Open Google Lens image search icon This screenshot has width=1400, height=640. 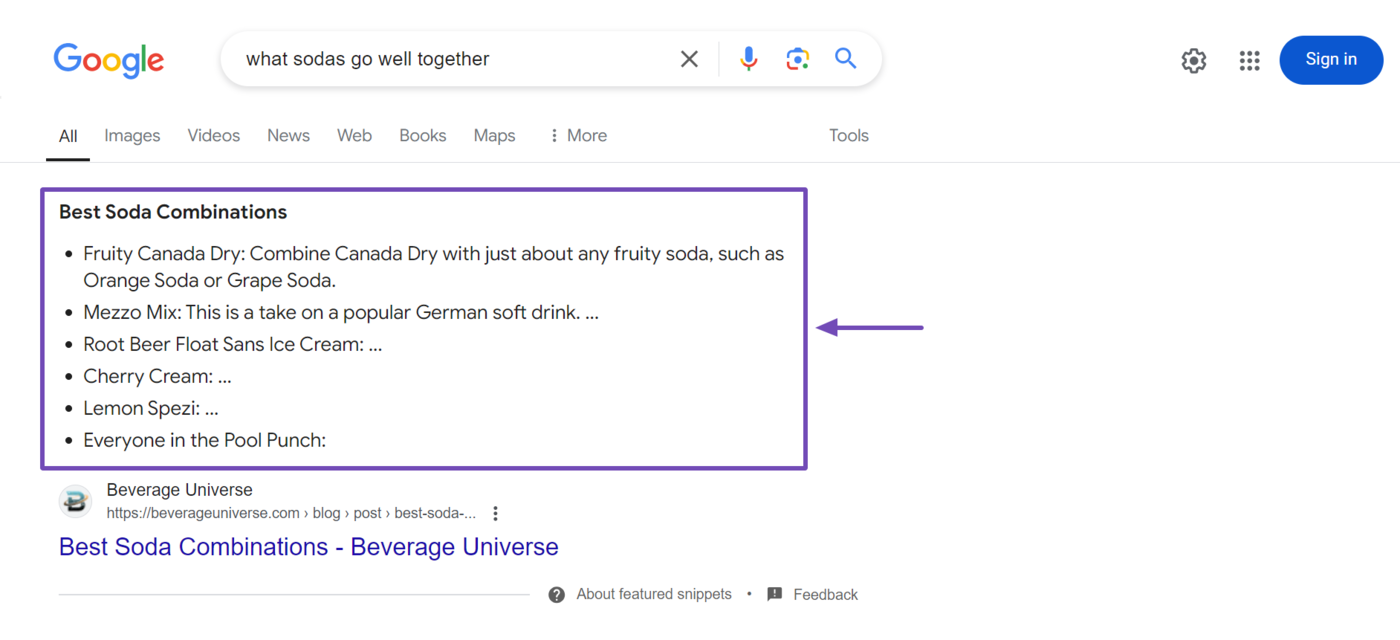click(797, 59)
